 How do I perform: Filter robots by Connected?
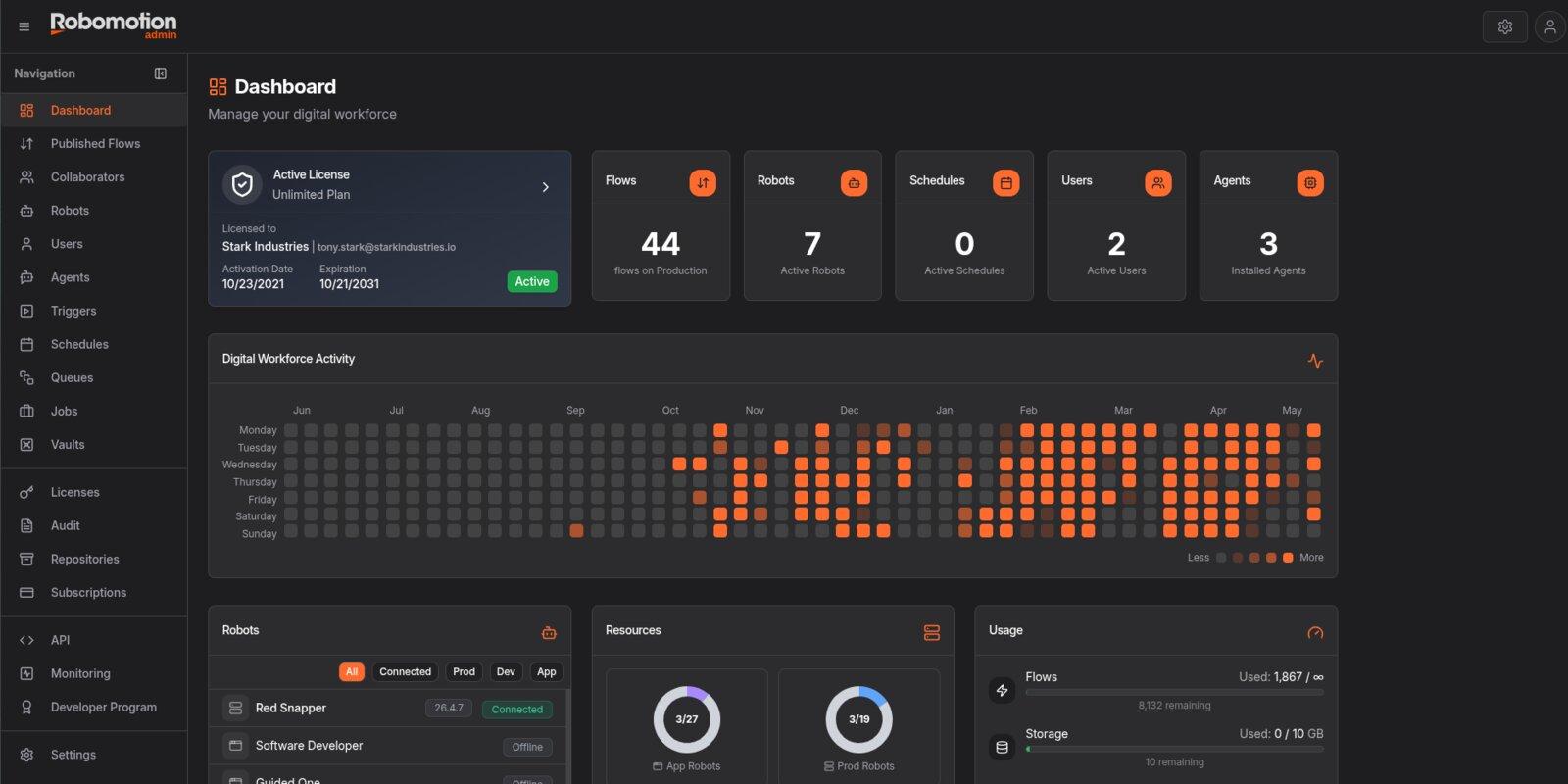(x=406, y=672)
